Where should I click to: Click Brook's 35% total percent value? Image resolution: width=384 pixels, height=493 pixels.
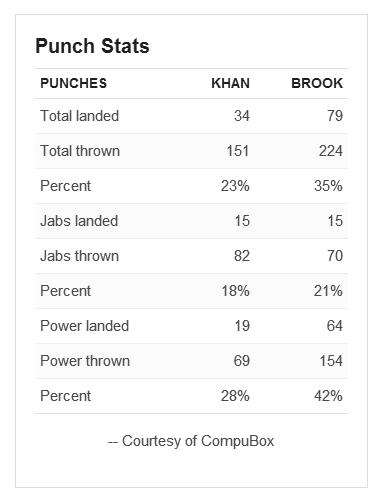coord(328,186)
